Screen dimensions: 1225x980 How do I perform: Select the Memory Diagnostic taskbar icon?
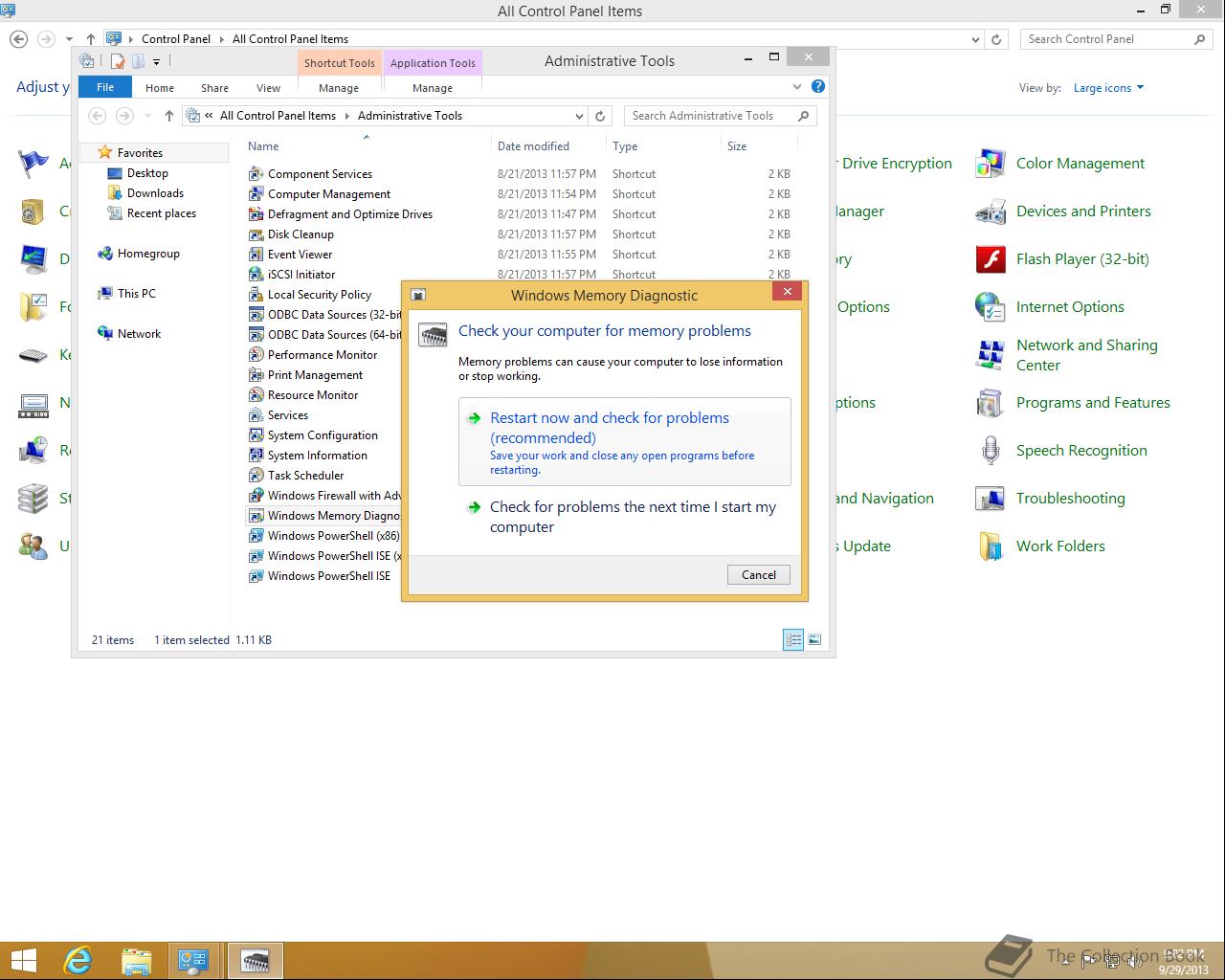click(x=255, y=961)
